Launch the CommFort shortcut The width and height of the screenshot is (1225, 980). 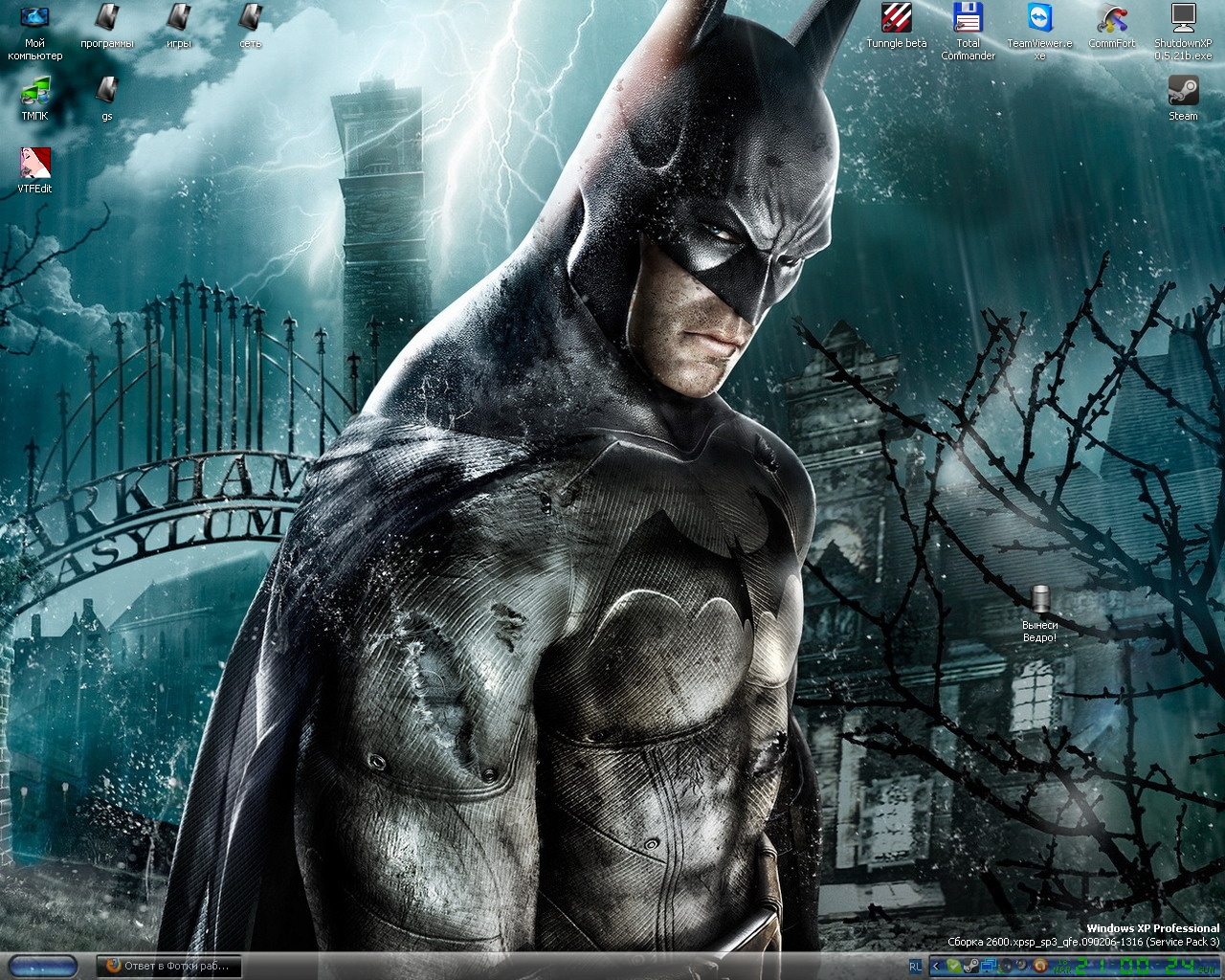coord(1112,26)
